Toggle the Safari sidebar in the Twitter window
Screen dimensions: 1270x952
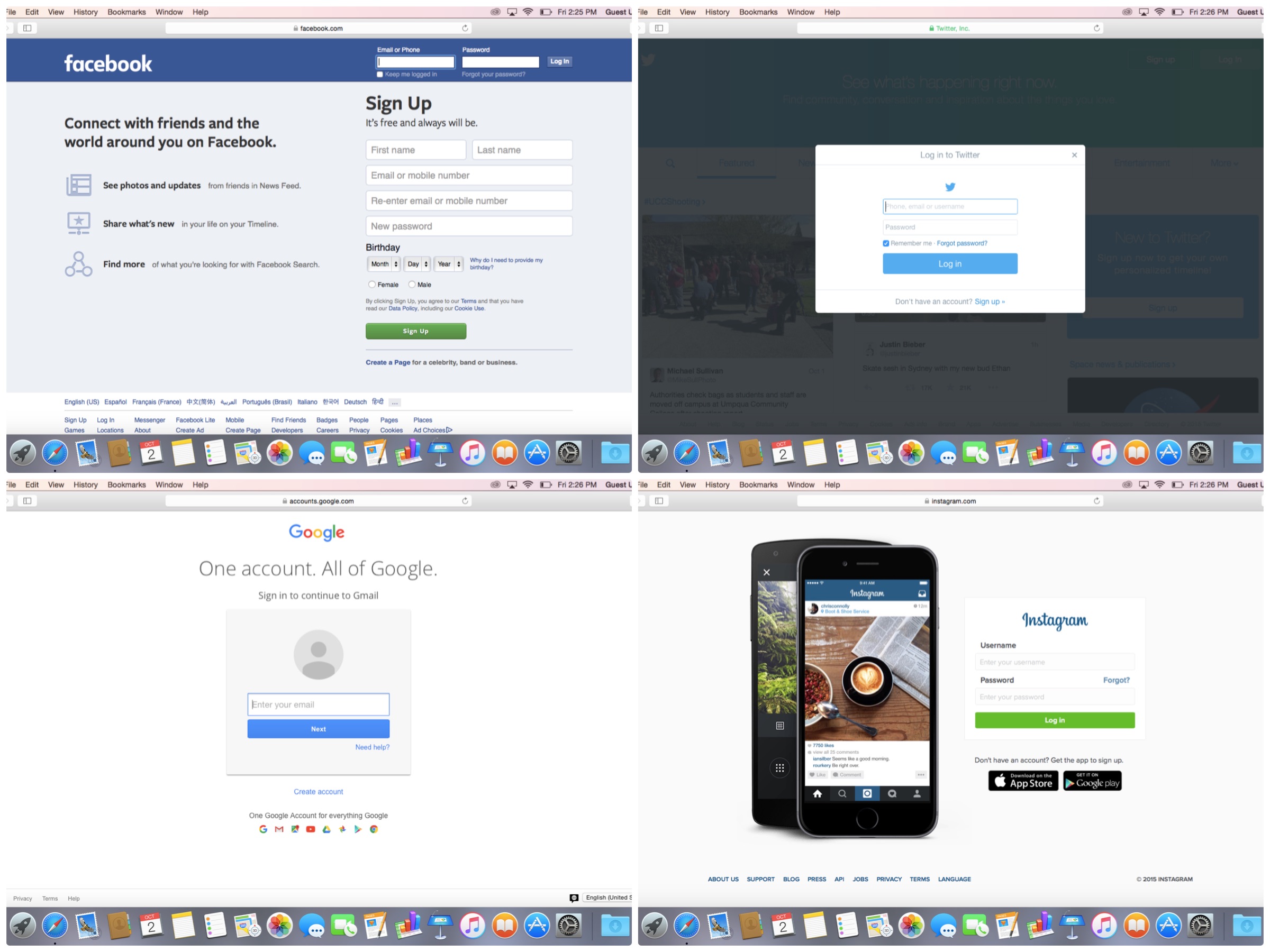(x=659, y=28)
